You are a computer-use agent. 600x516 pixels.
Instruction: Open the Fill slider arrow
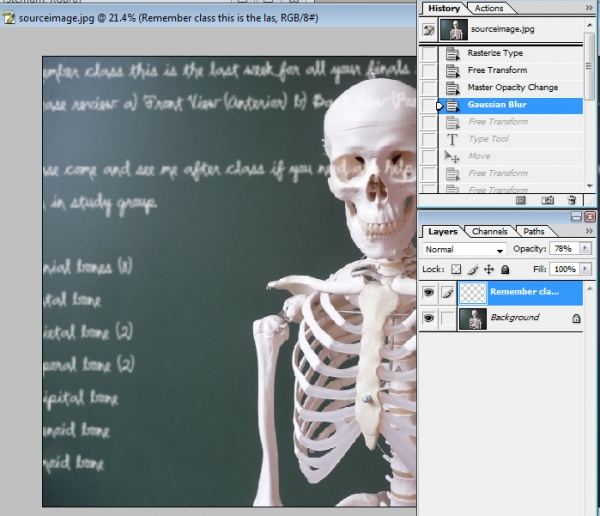pos(585,269)
